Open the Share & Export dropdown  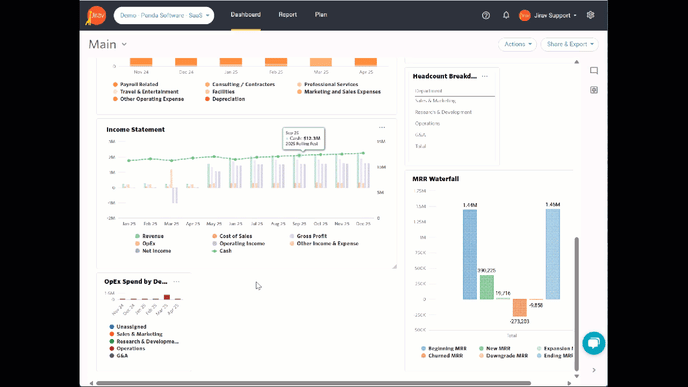click(x=570, y=44)
